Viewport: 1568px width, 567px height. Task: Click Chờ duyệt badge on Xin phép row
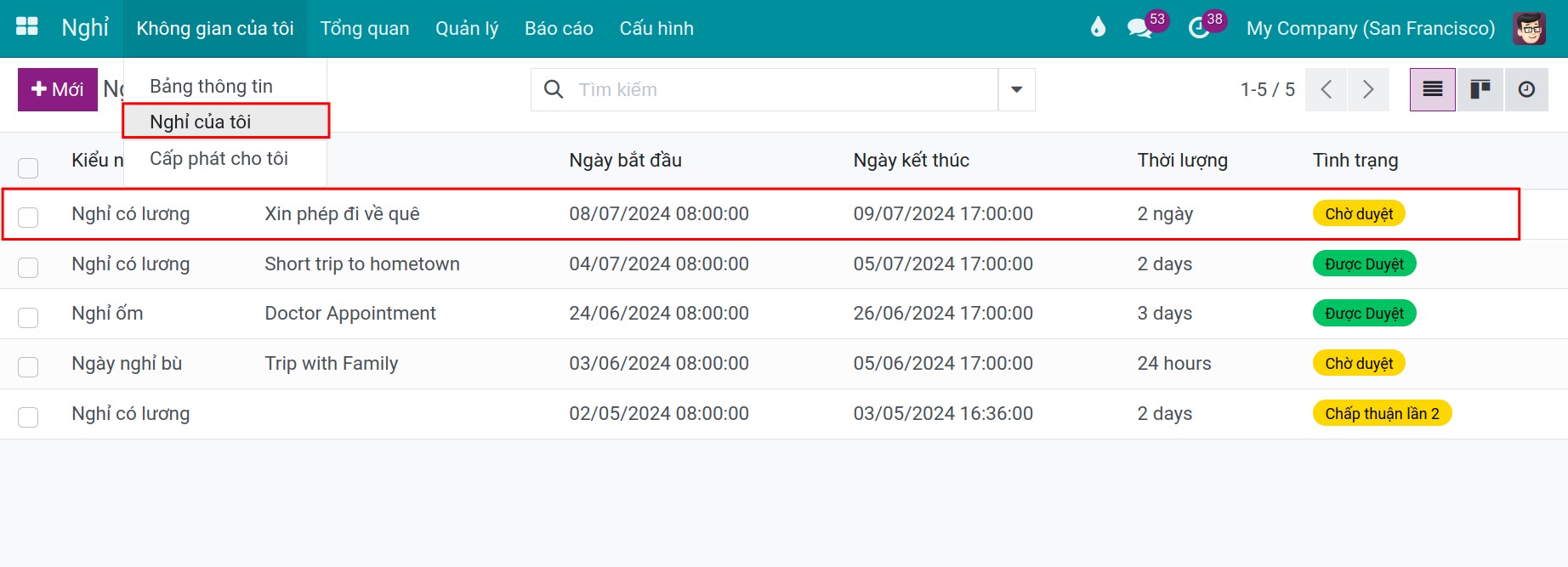[1359, 213]
